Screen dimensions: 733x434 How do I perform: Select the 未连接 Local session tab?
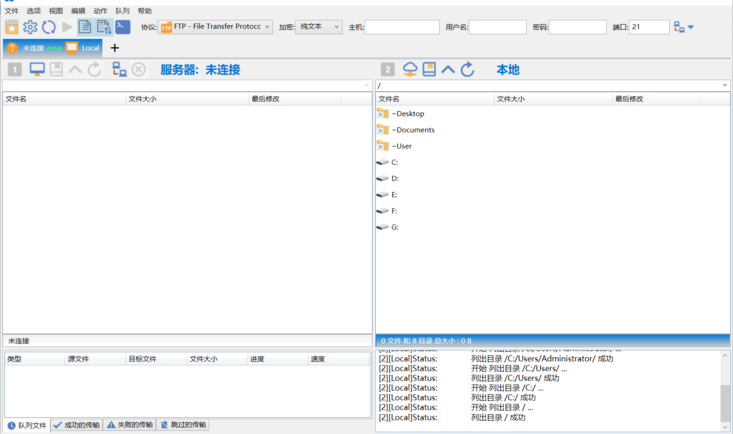click(53, 48)
